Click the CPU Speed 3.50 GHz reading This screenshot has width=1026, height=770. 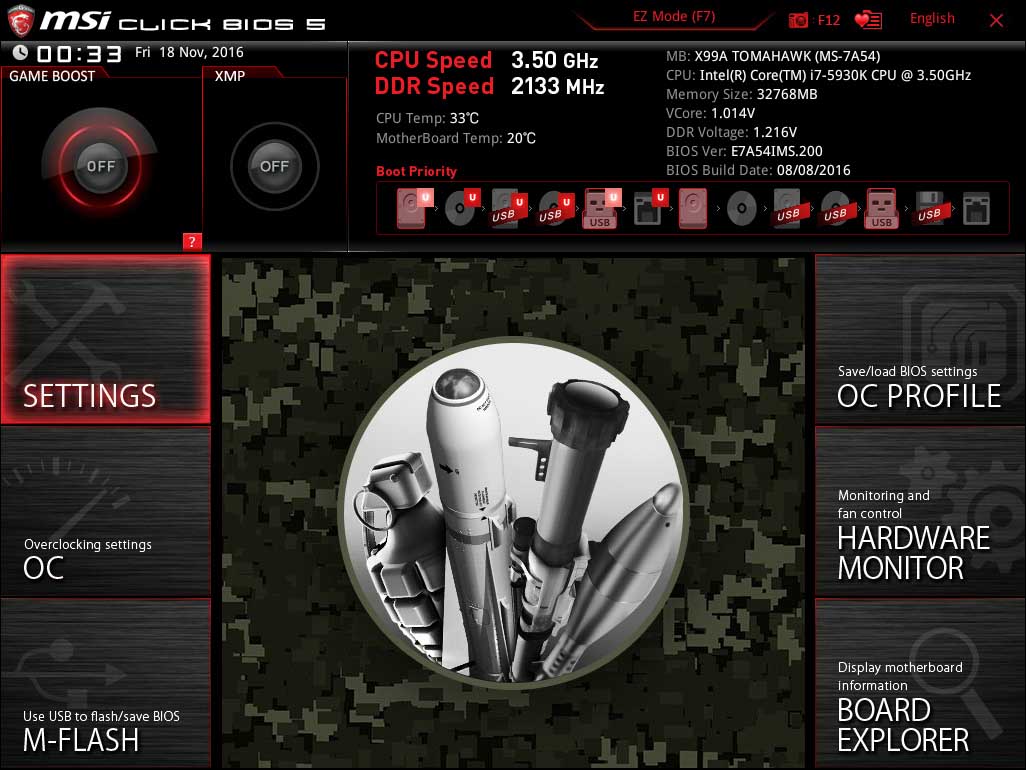(486, 60)
